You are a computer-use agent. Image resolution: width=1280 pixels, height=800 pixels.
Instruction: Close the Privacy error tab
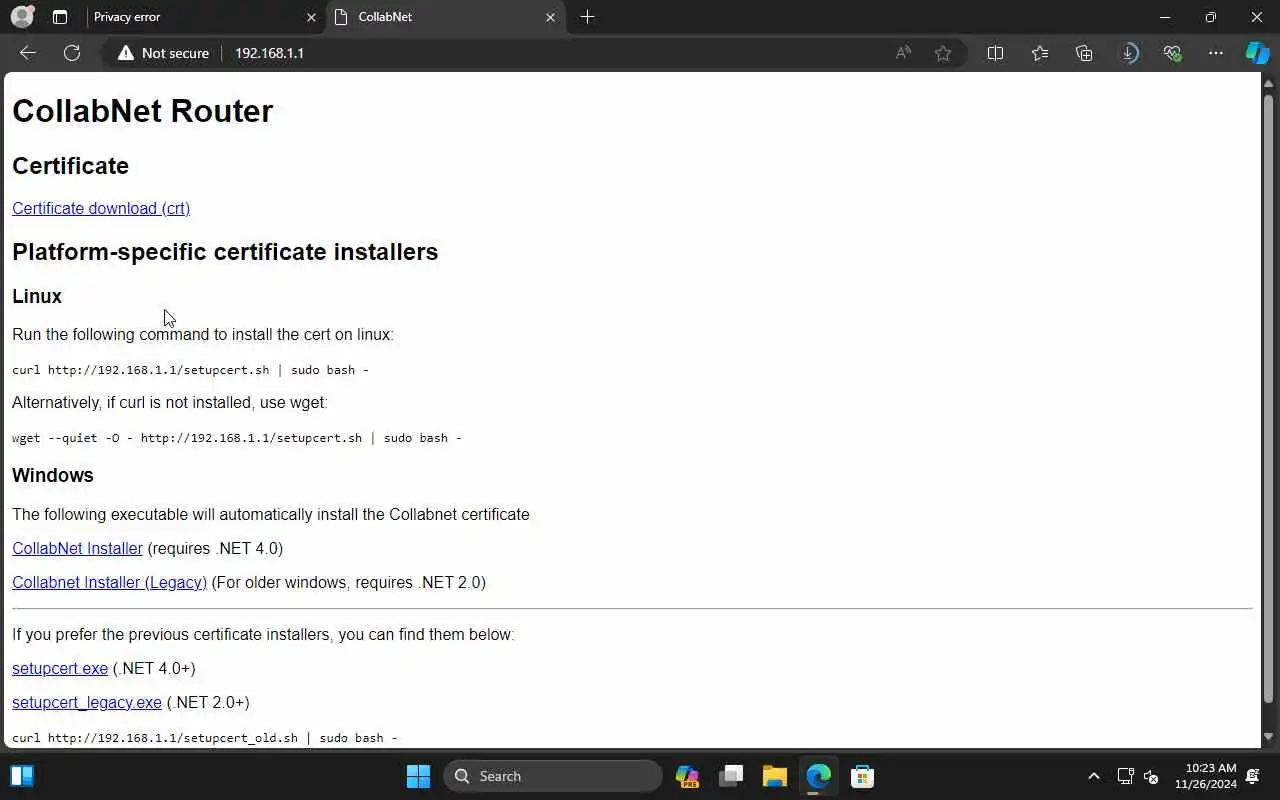pyautogui.click(x=311, y=17)
